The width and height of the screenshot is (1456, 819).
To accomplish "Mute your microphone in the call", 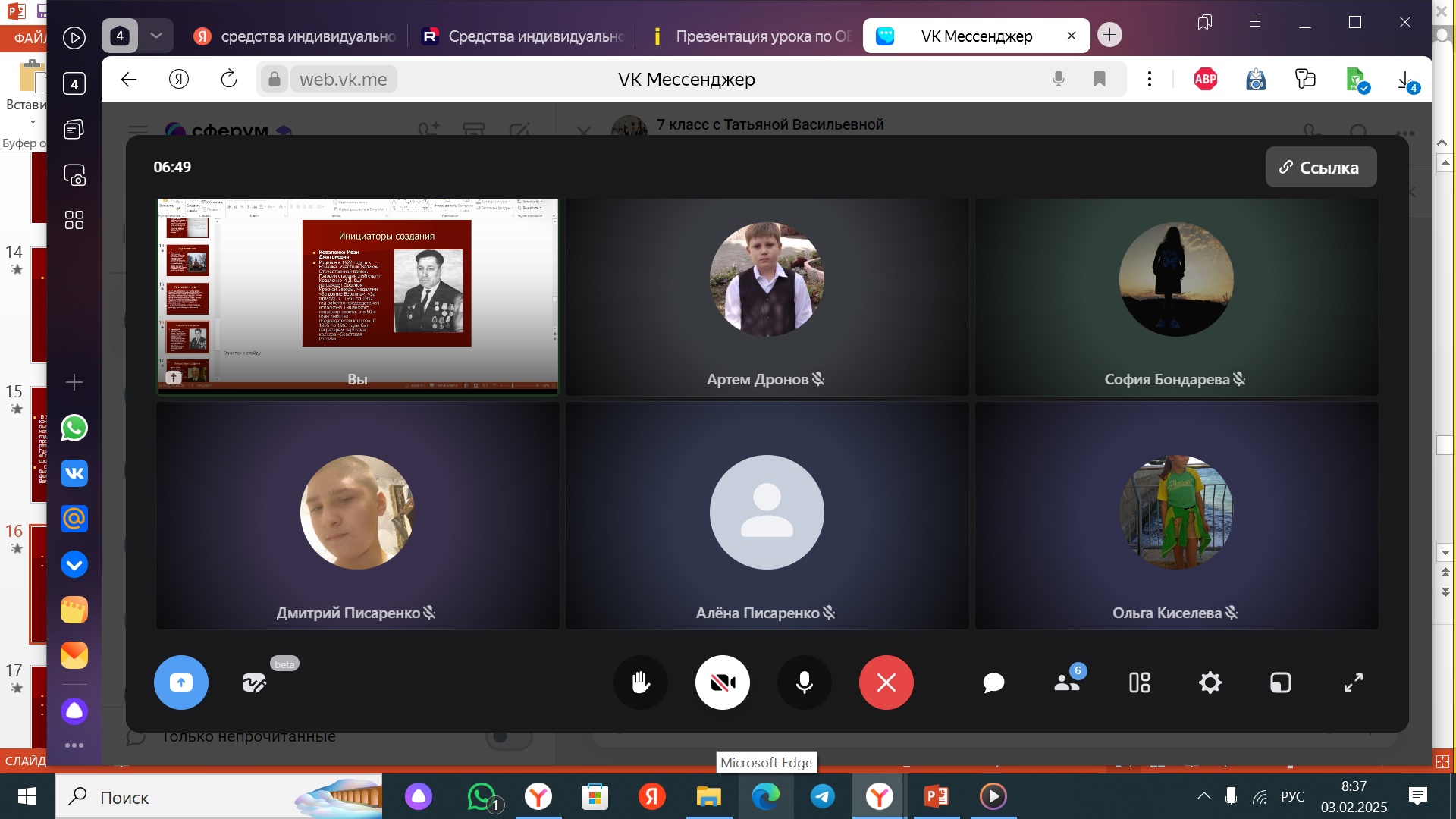I will [805, 682].
